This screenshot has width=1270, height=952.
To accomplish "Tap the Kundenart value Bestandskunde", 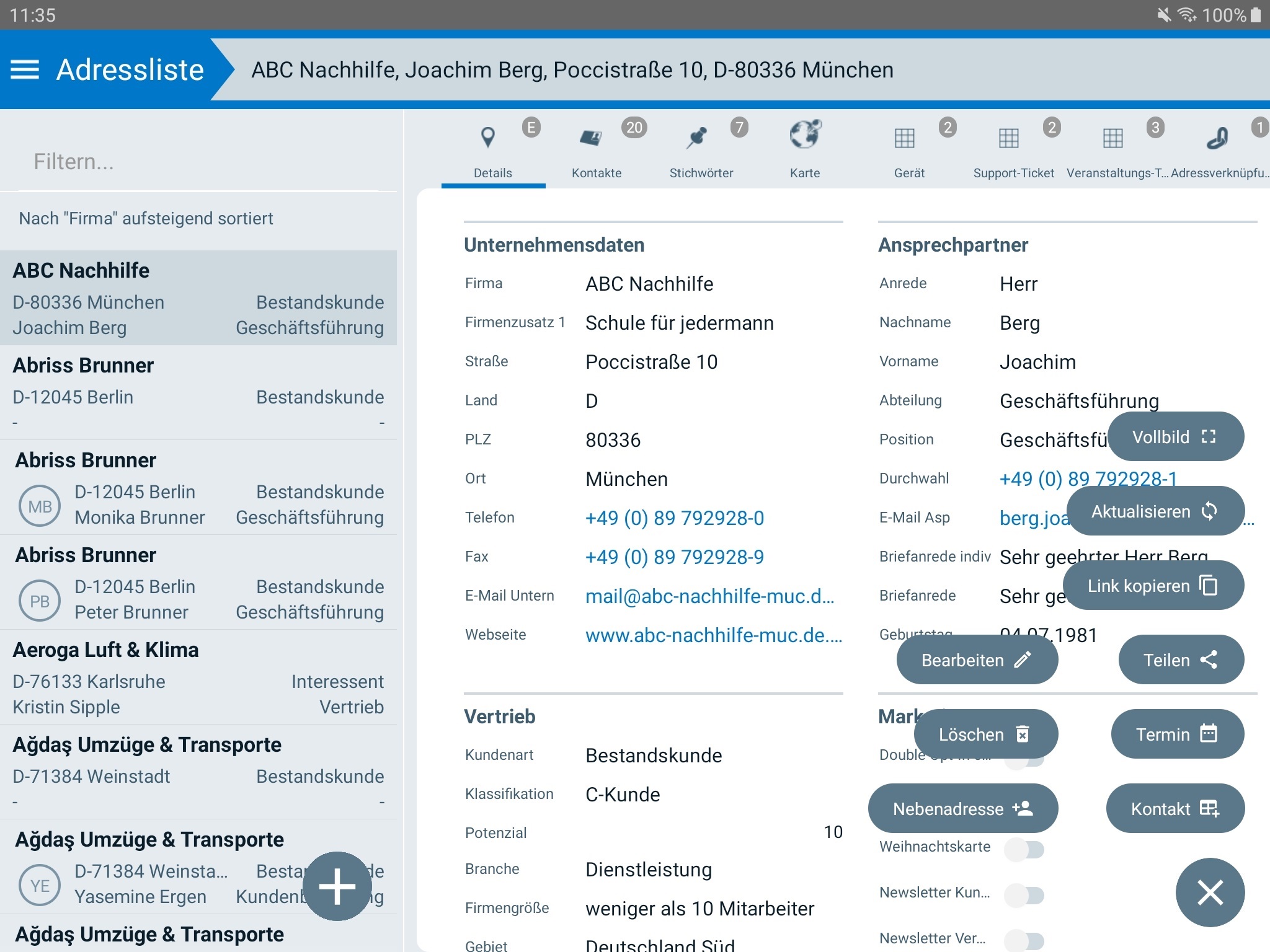I will [654, 755].
